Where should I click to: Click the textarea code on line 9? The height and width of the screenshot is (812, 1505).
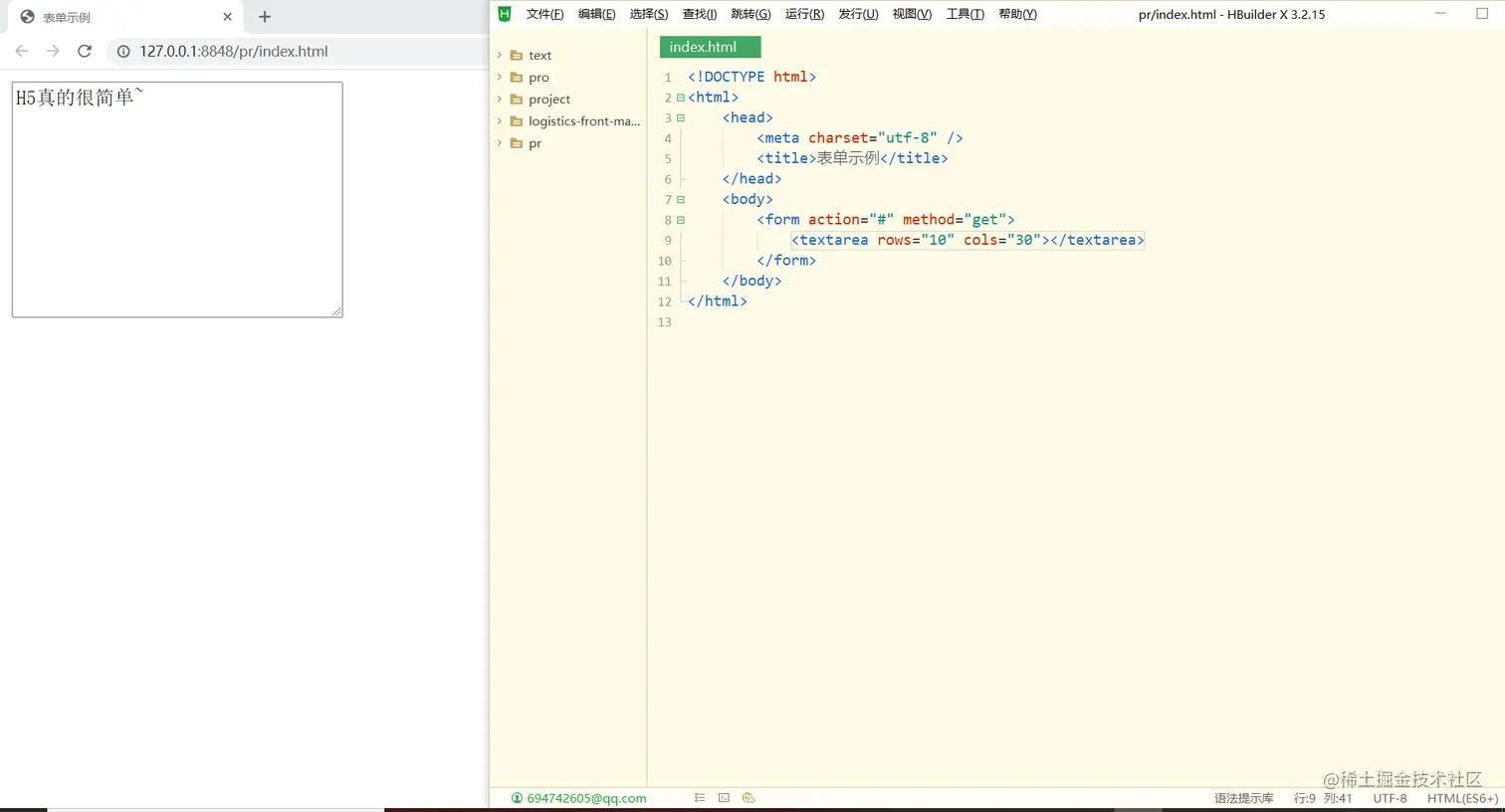967,240
